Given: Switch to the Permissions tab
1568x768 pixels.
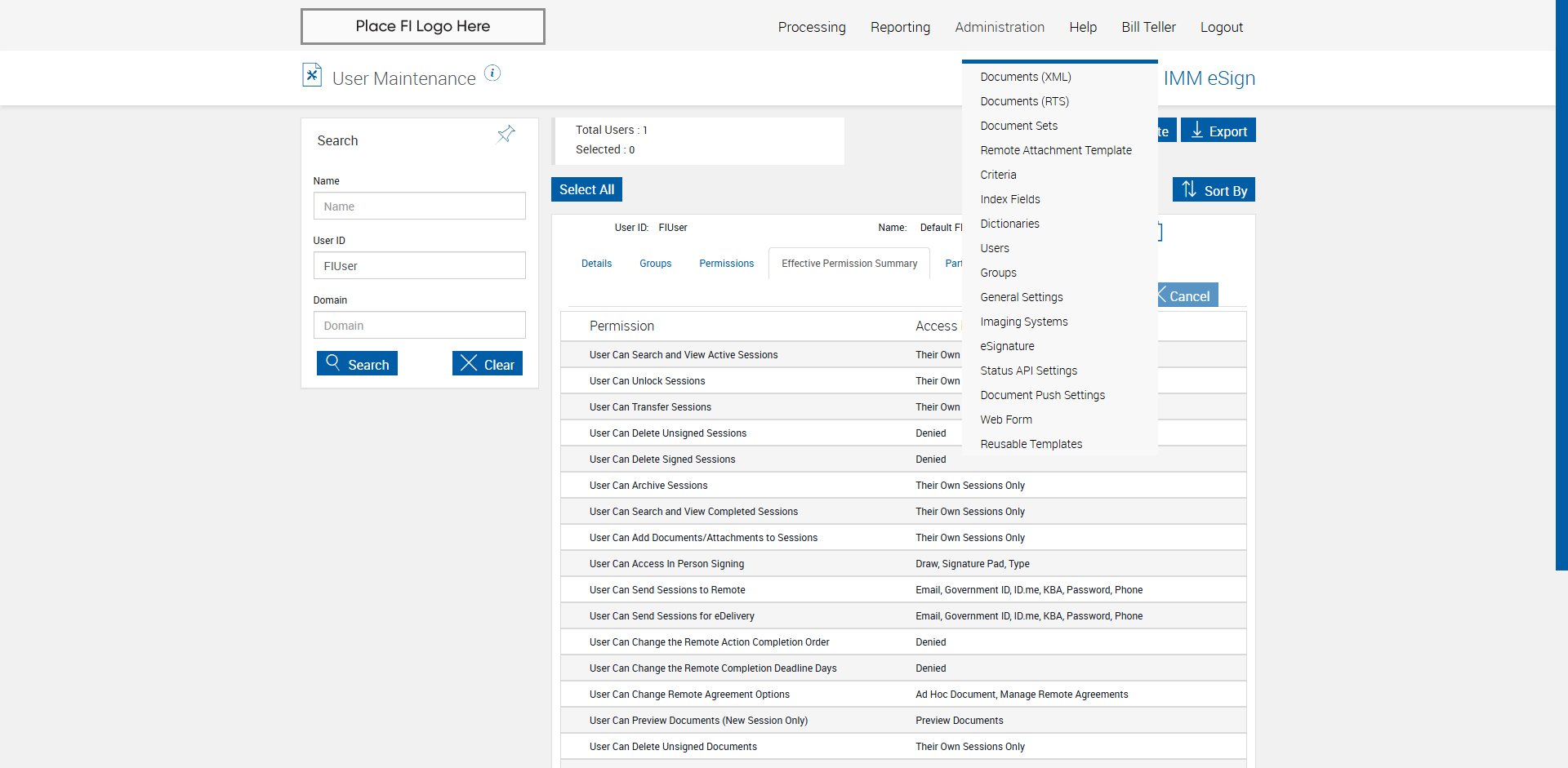Looking at the screenshot, I should pyautogui.click(x=726, y=264).
